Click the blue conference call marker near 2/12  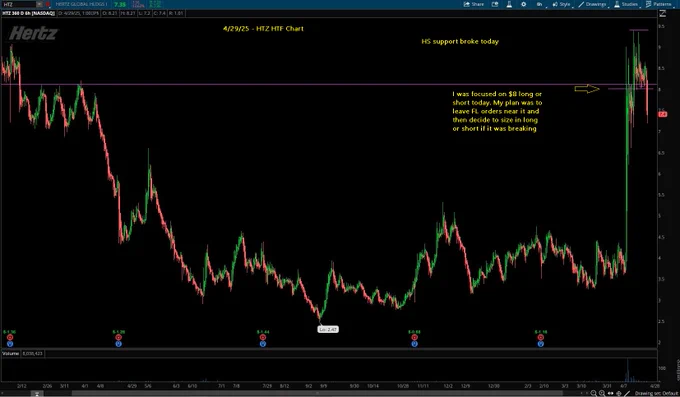(10, 344)
